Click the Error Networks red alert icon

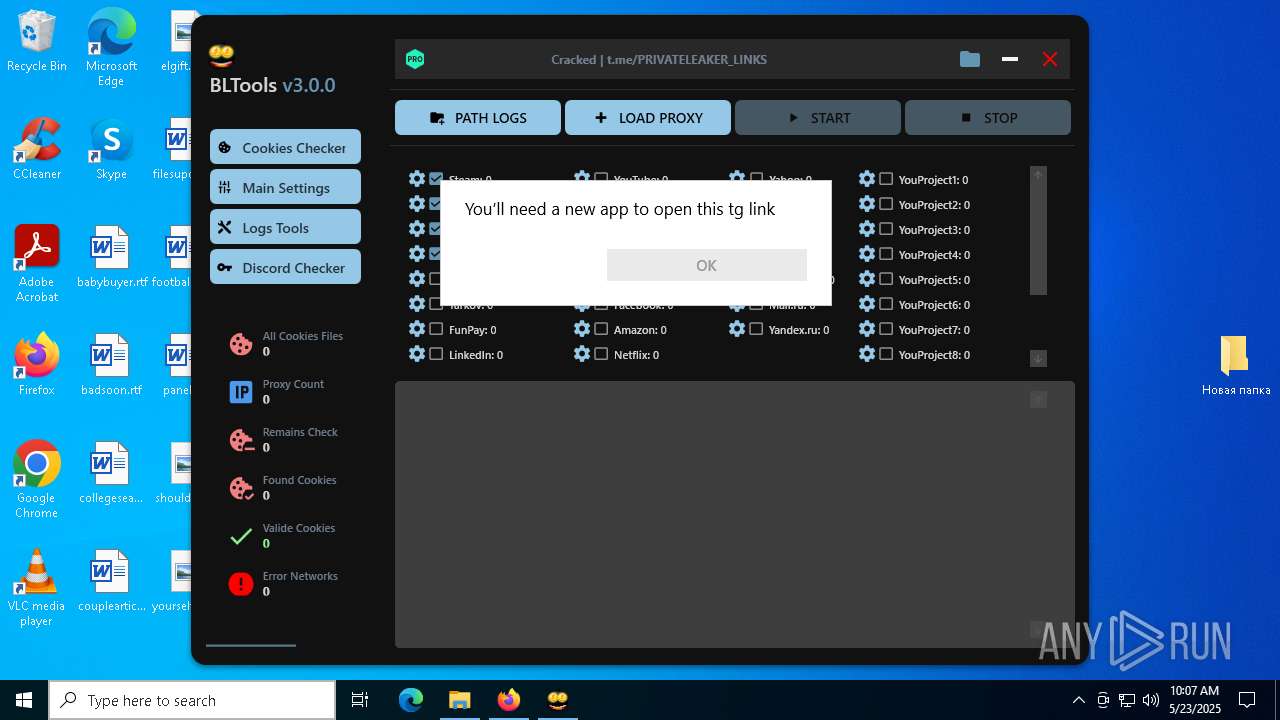(241, 584)
